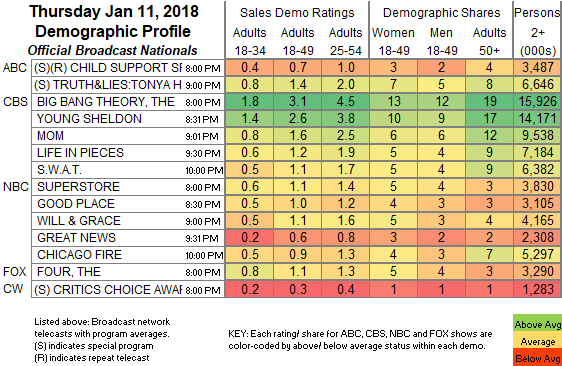Select the BIG BANG THEORY, THE row
Screen dimensions: 562x366
(296, 102)
